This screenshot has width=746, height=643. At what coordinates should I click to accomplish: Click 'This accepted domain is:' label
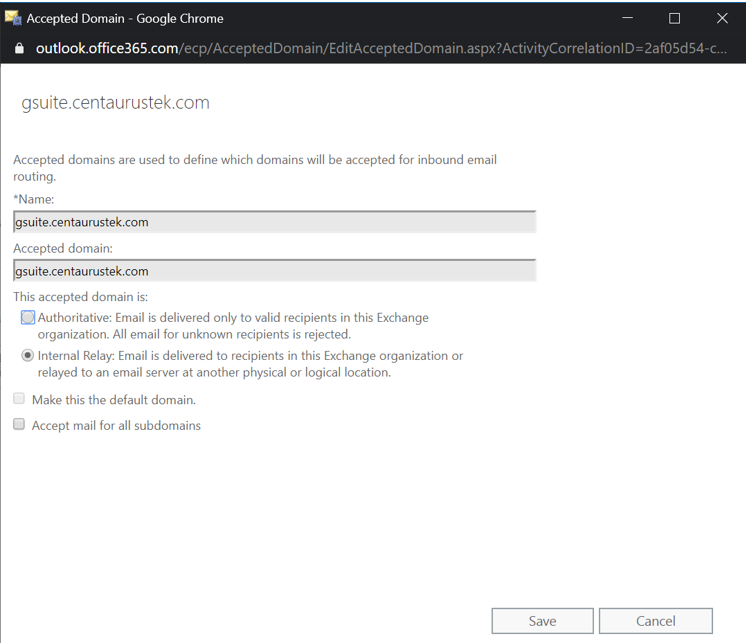coord(81,297)
